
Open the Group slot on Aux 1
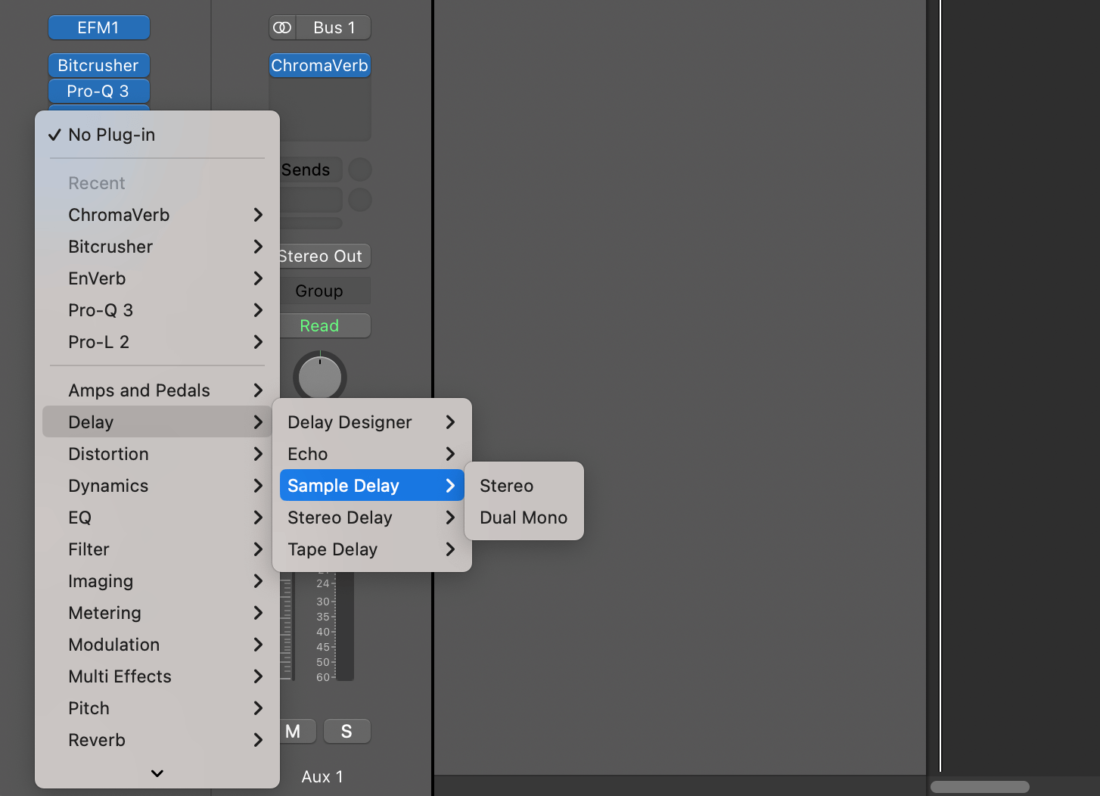tap(325, 291)
